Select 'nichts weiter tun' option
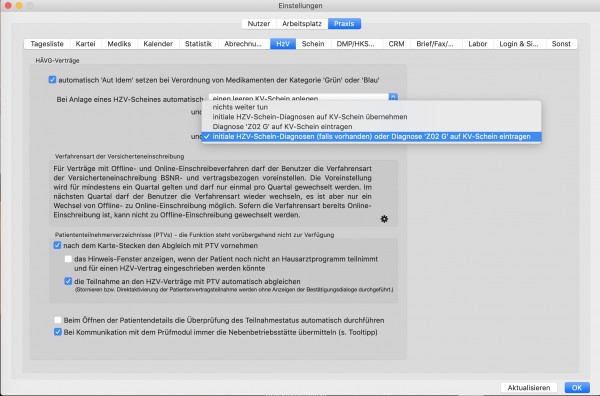The width and height of the screenshot is (600, 396). pos(371,107)
